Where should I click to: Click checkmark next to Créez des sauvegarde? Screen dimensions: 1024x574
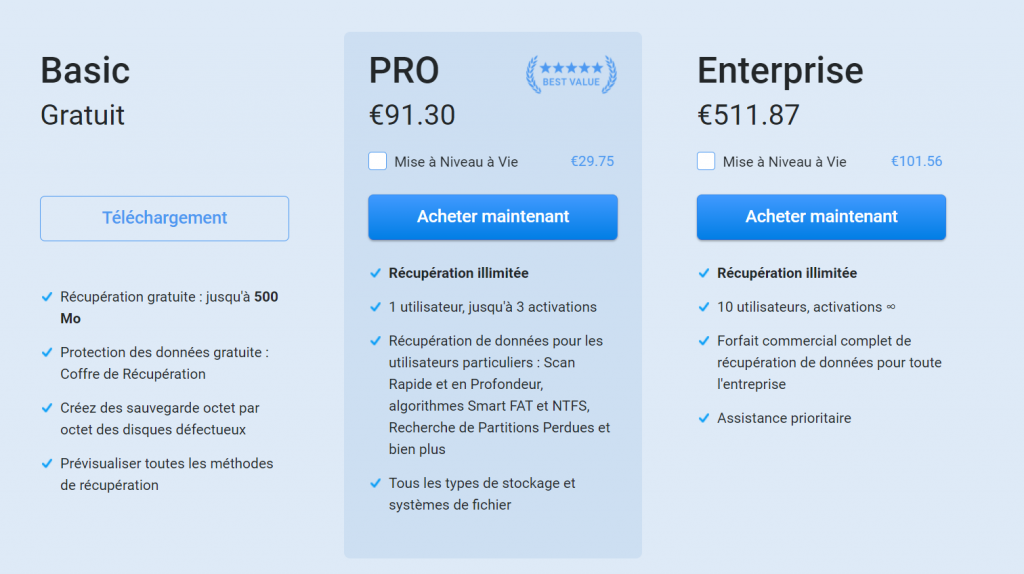[x=47, y=407]
